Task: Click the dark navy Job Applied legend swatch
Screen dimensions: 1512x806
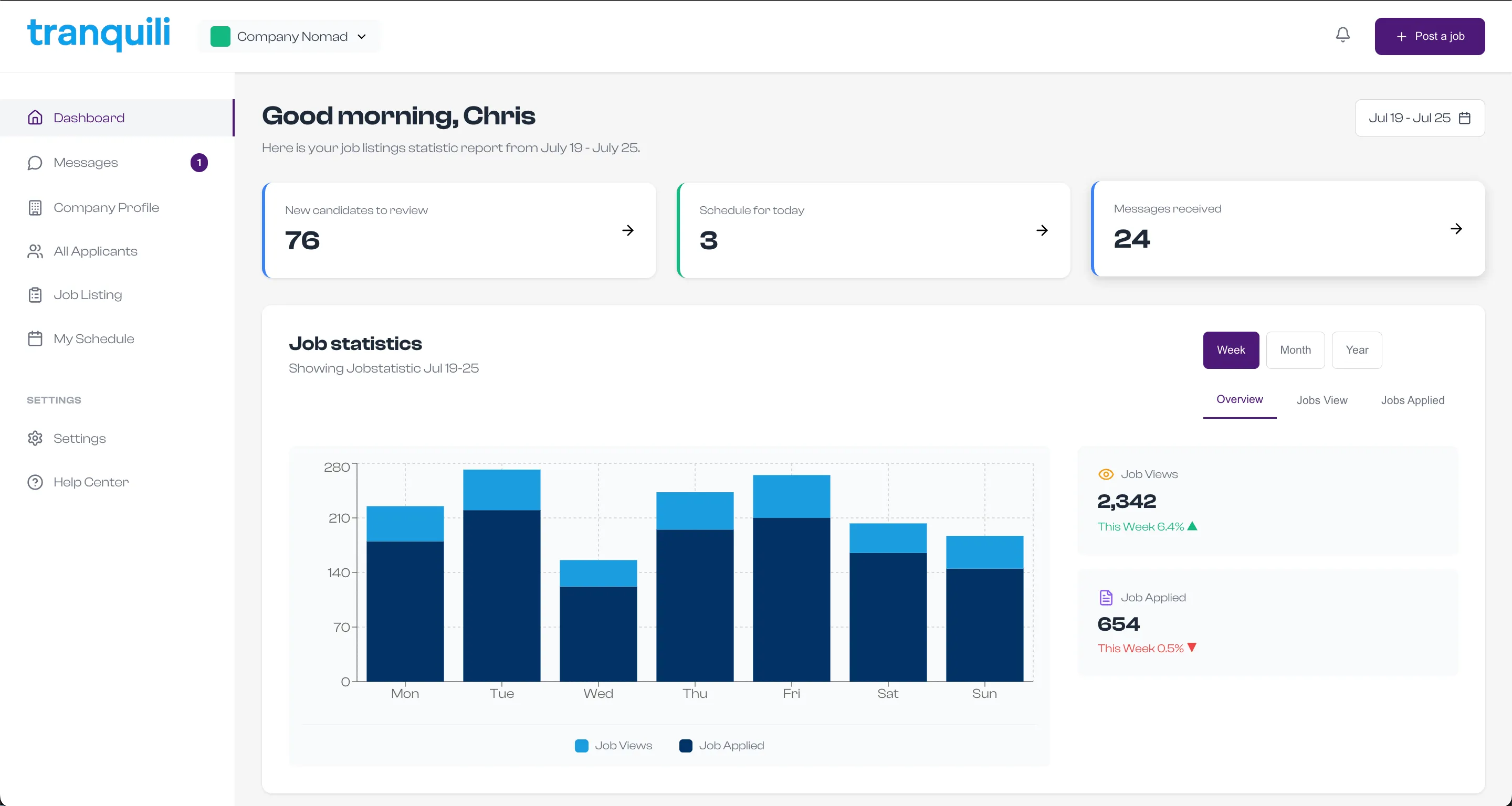Action: [x=686, y=746]
